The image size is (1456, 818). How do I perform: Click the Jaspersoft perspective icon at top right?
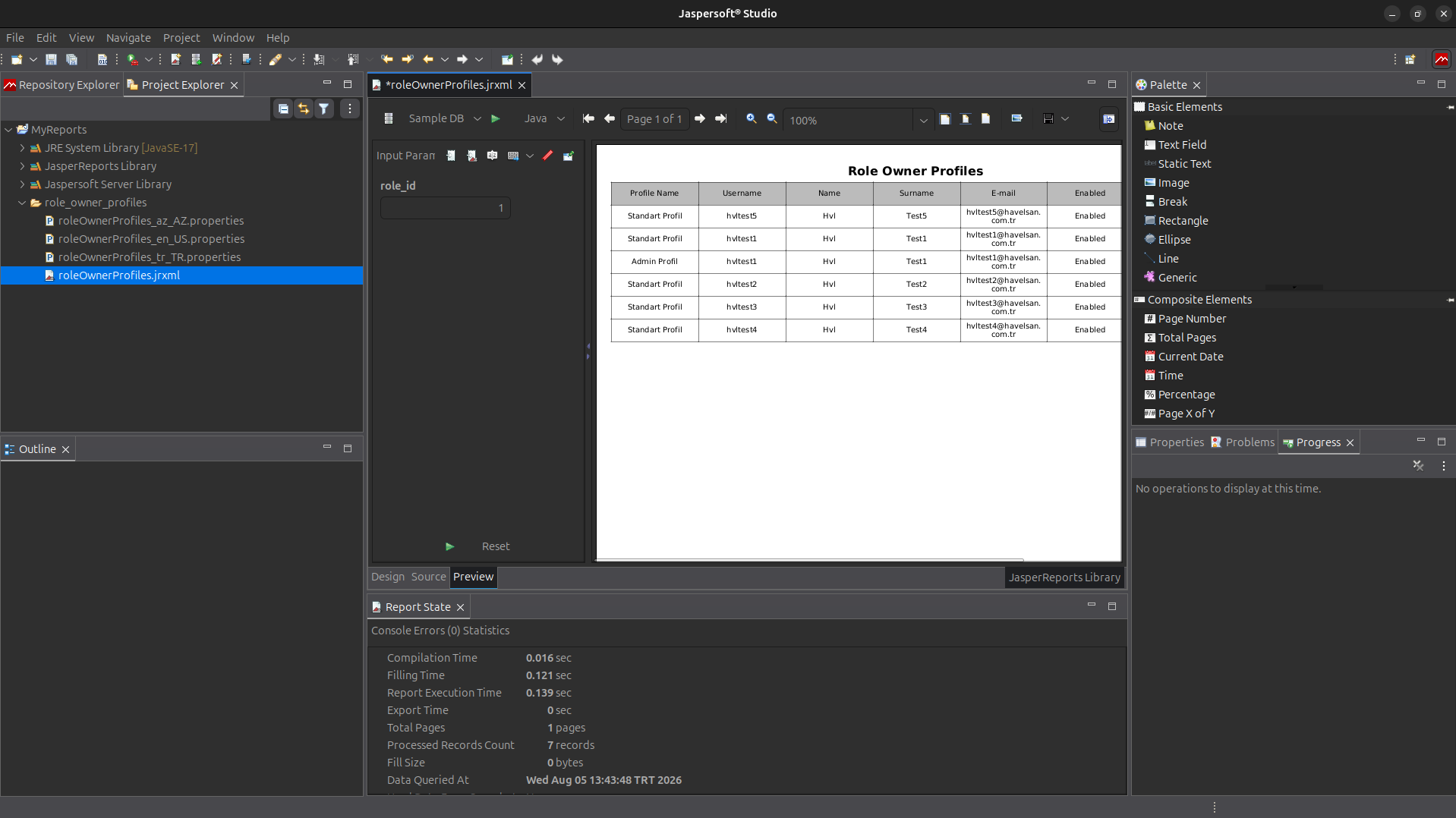click(1441, 59)
